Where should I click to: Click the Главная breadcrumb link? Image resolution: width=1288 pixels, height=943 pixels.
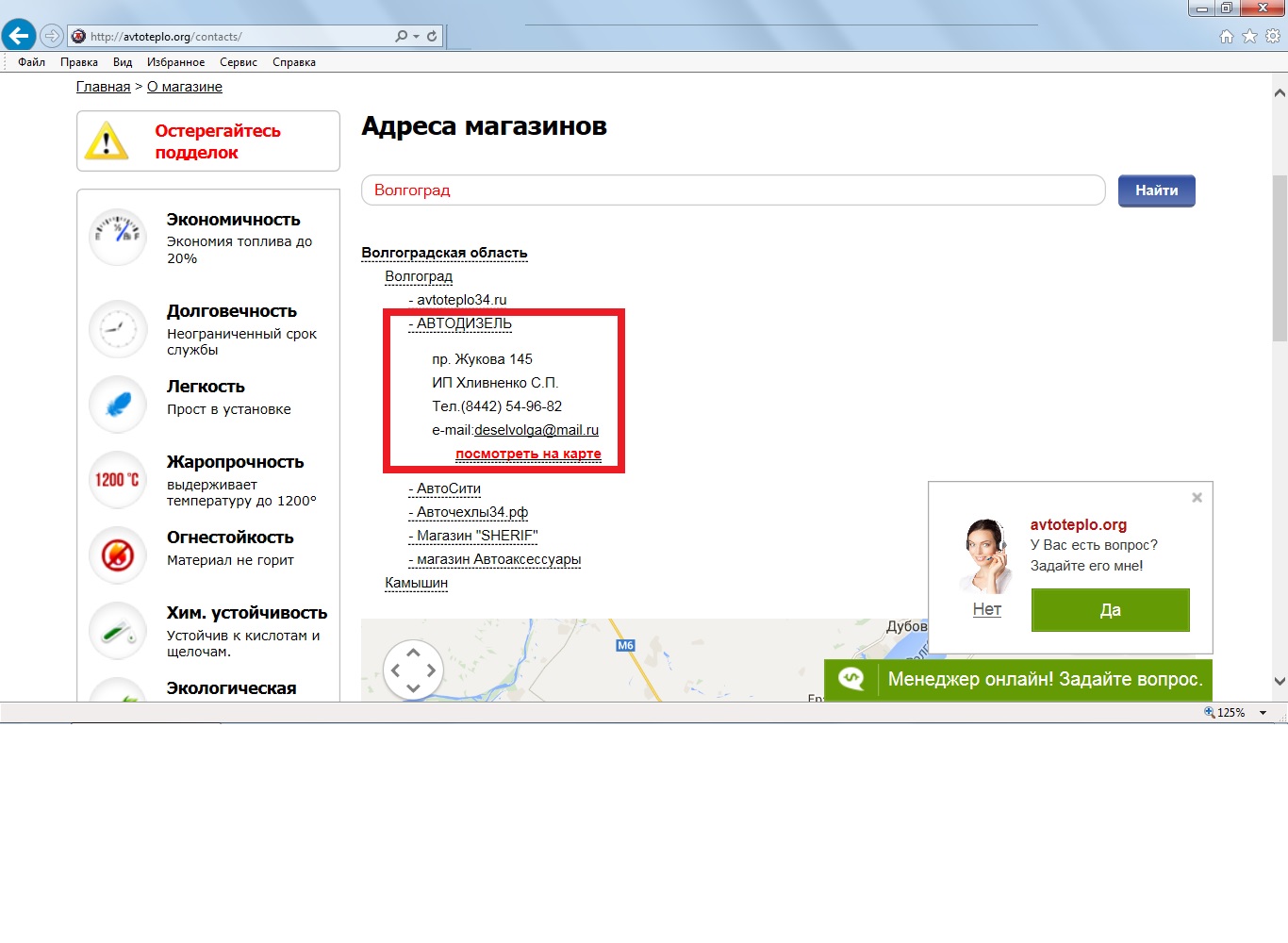tap(104, 87)
